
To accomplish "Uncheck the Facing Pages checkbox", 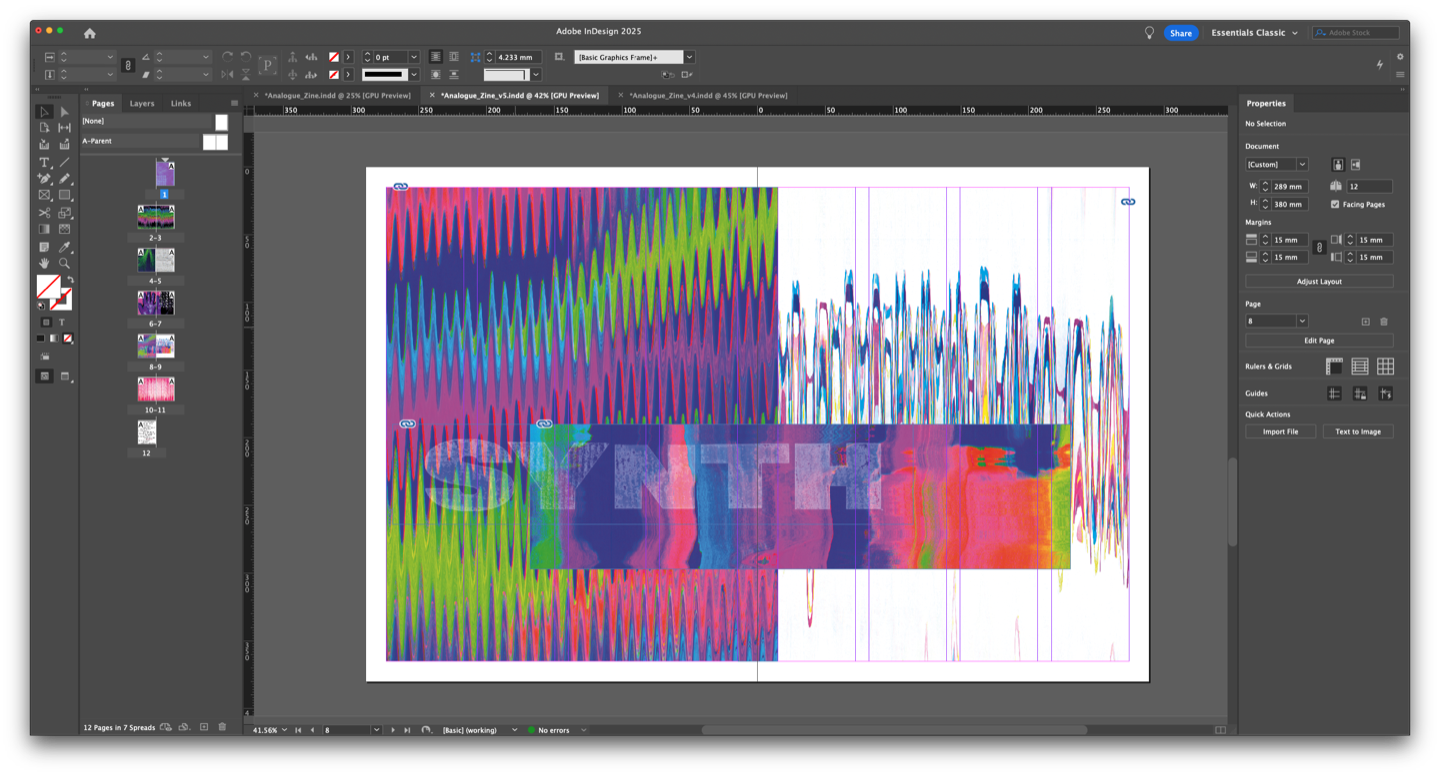I will tap(1335, 204).
